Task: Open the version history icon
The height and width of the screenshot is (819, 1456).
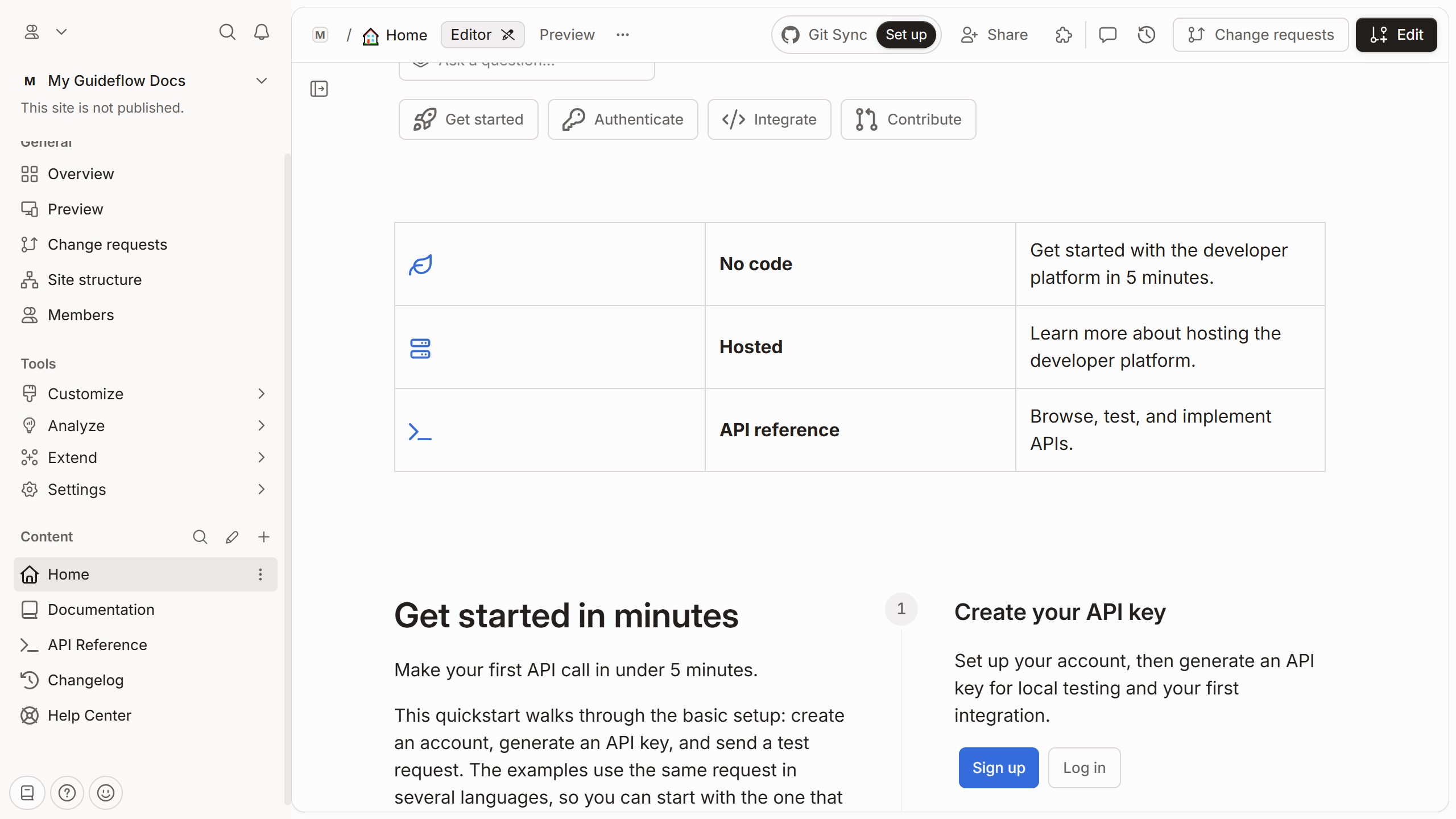Action: (x=1146, y=35)
